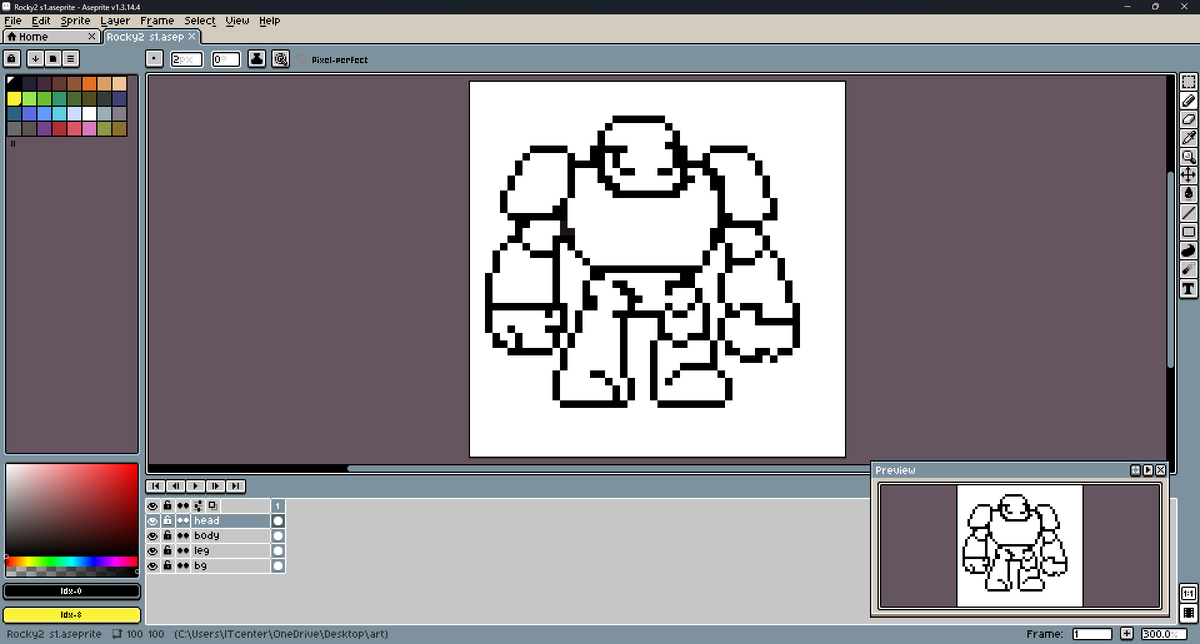Viewport: 1200px width, 644px height.
Task: Hide the bg layer
Action: click(153, 566)
